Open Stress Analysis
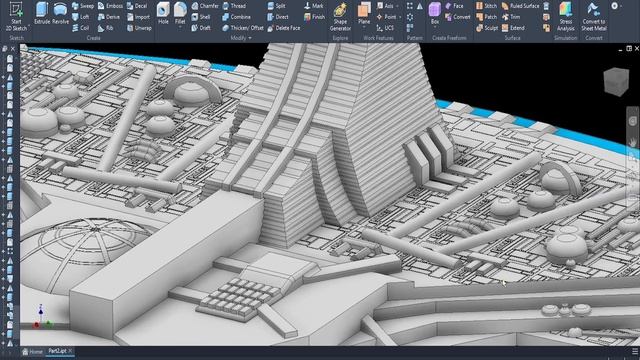Viewport: 640px width, 360px height. coord(566,17)
